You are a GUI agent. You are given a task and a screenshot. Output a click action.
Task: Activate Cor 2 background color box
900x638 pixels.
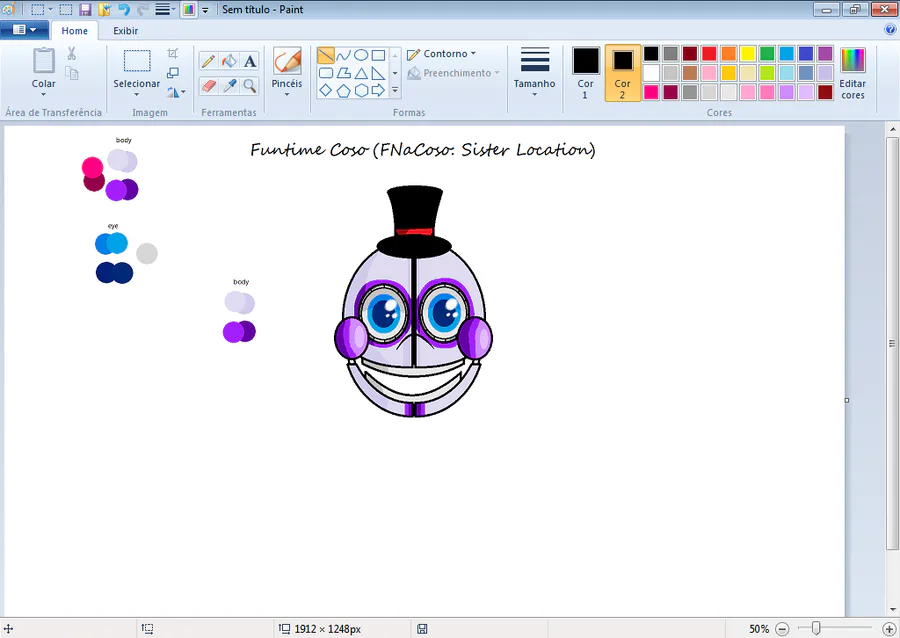coord(623,73)
